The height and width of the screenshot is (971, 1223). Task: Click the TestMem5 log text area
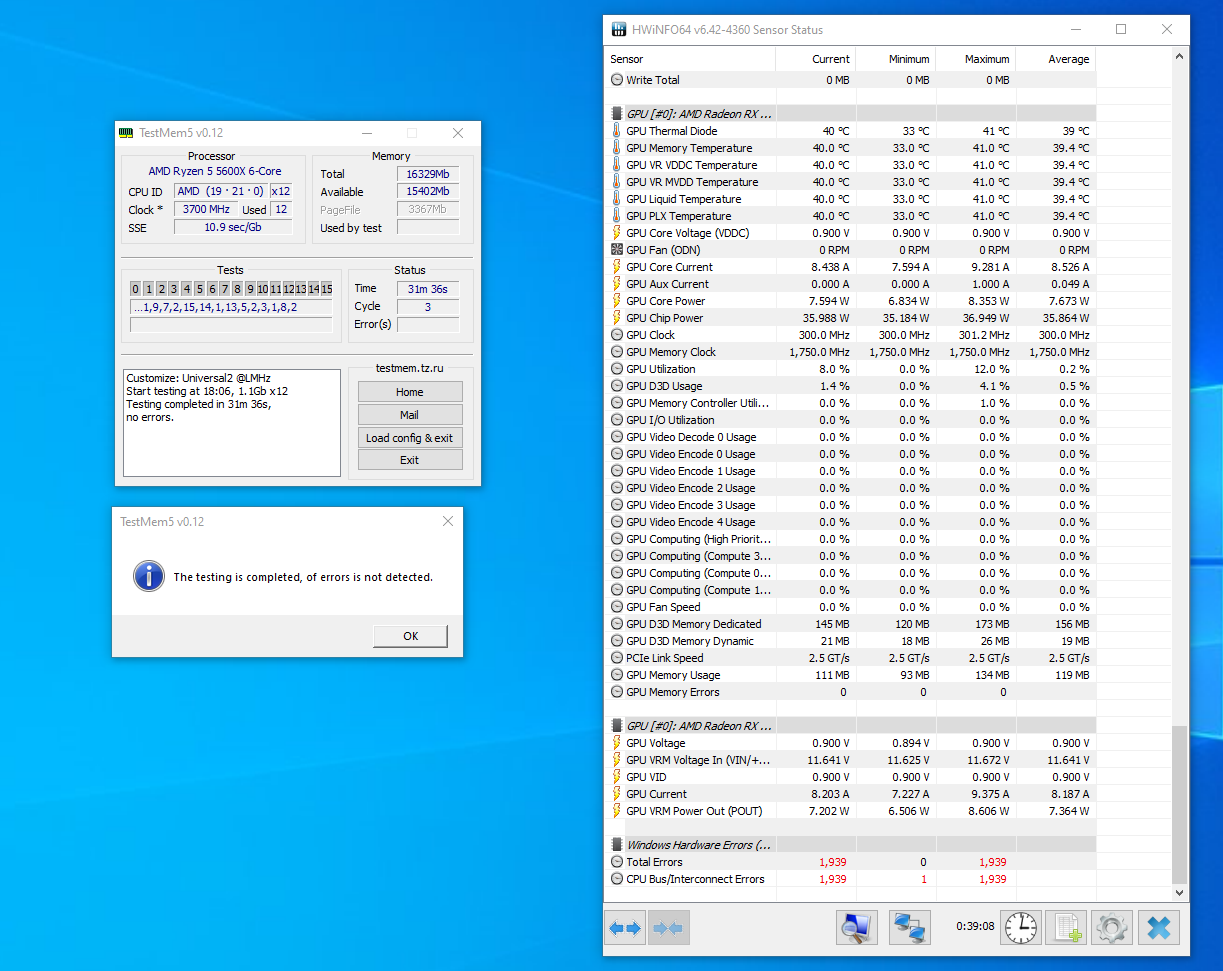(x=232, y=422)
